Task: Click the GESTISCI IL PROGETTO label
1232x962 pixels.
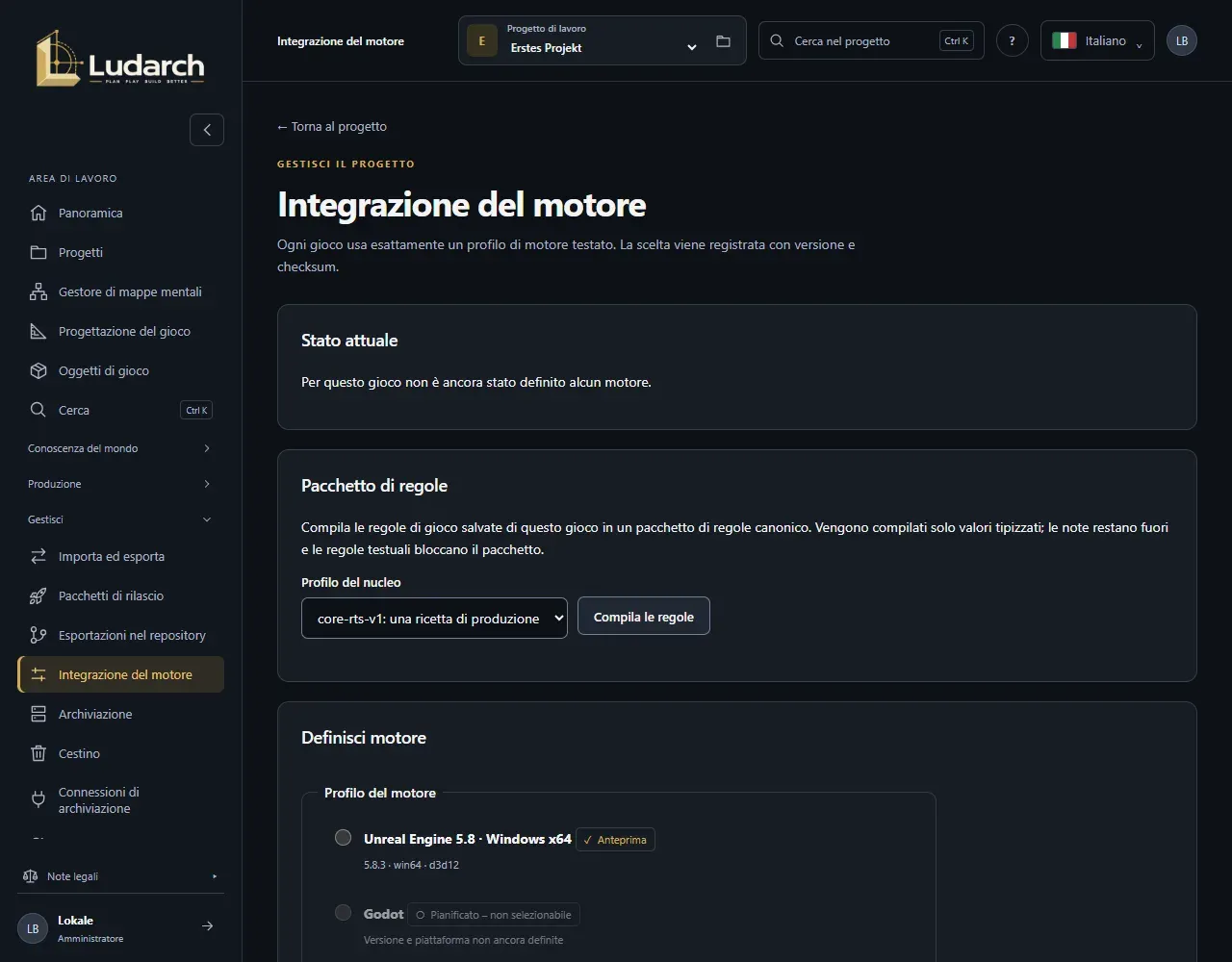Action: 346,165
